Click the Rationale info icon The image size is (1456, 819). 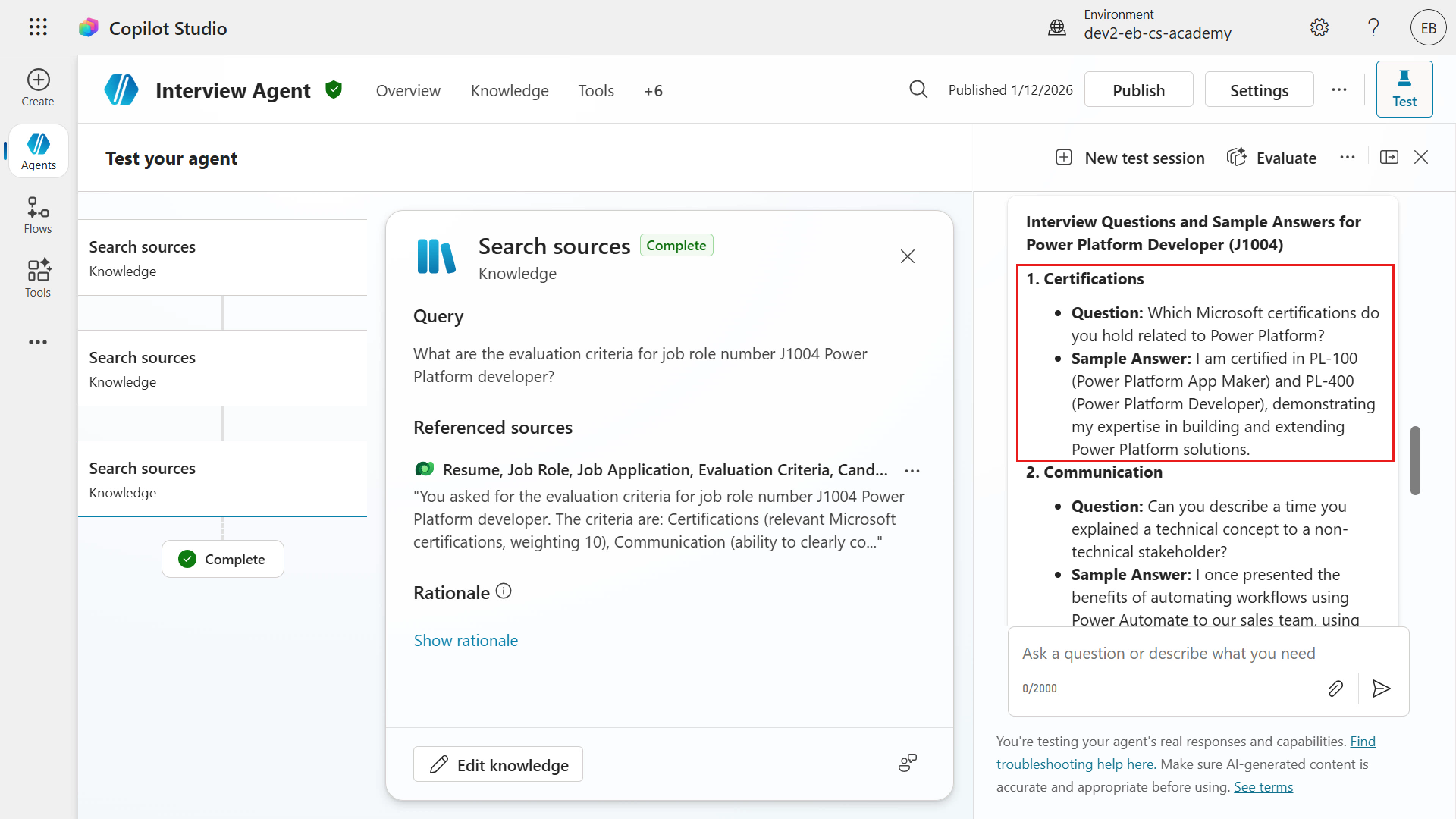point(504,591)
